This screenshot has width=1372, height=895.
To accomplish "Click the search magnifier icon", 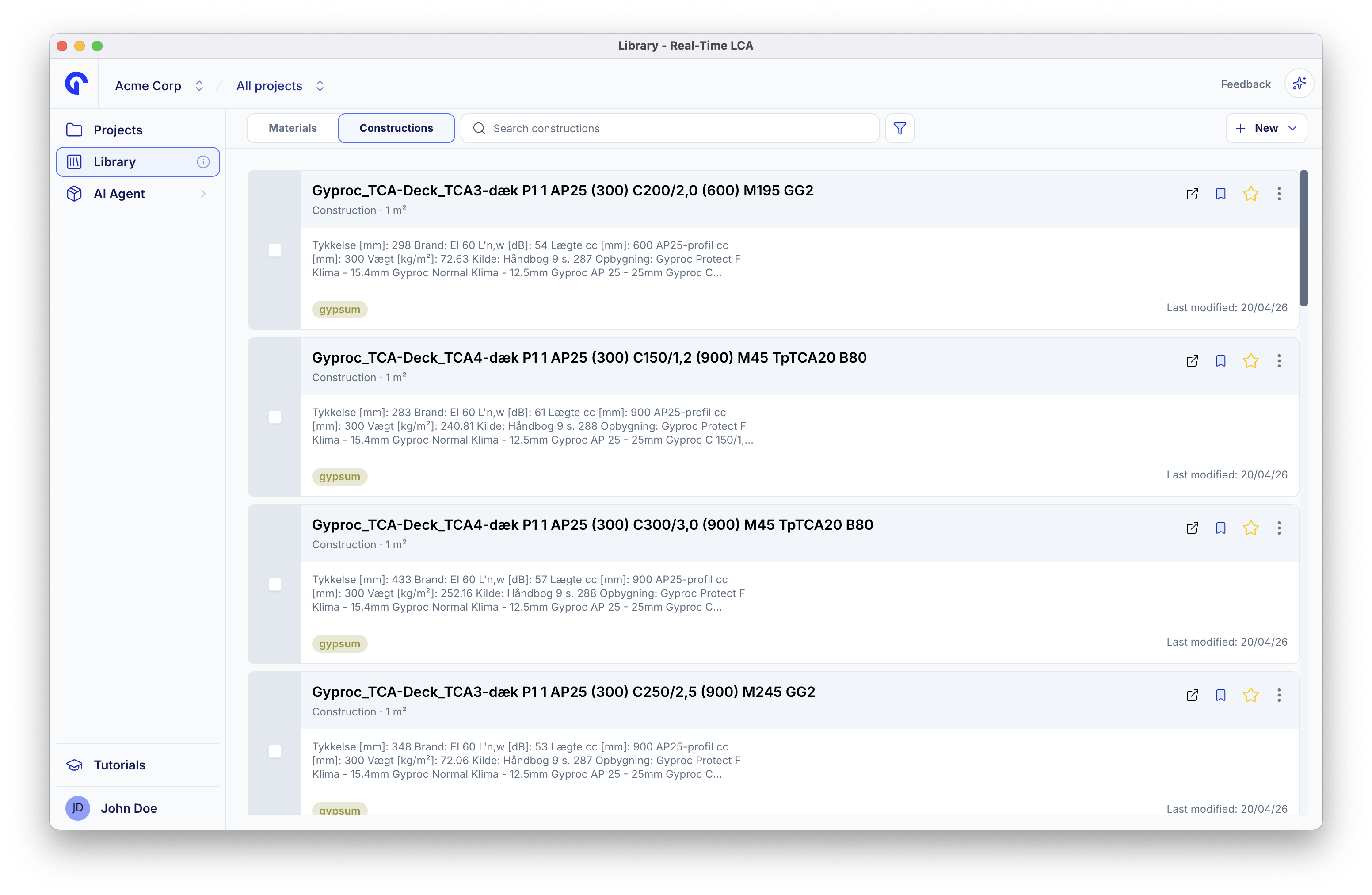I will [478, 128].
